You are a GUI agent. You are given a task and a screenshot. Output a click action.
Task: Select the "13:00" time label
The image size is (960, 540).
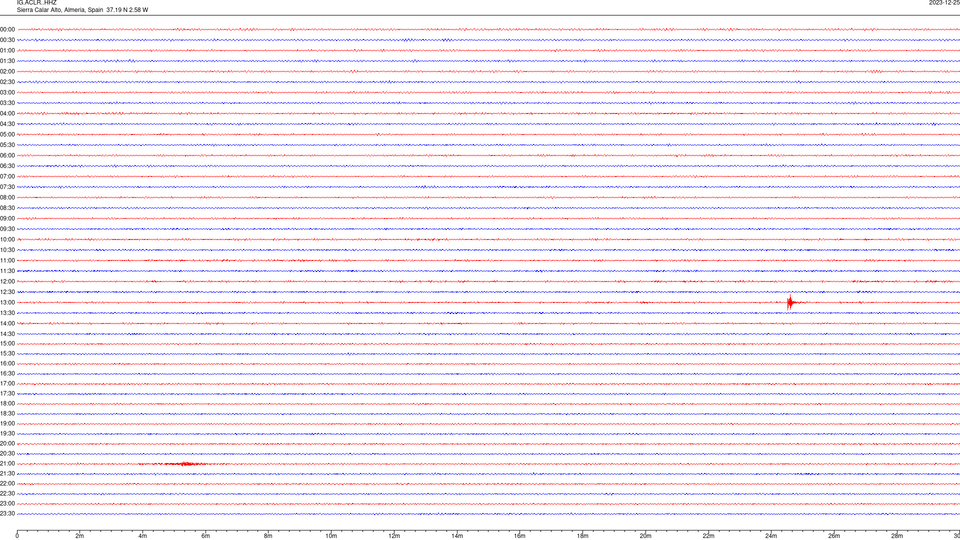[x=7, y=302]
